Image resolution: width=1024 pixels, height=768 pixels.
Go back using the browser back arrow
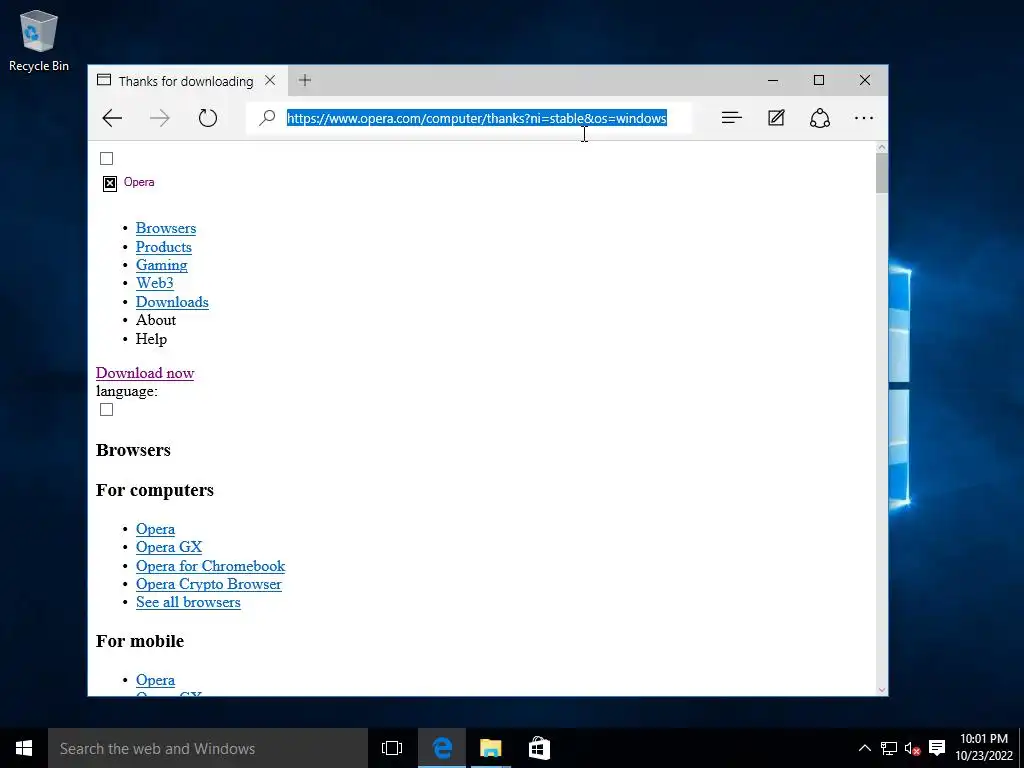[x=112, y=118]
